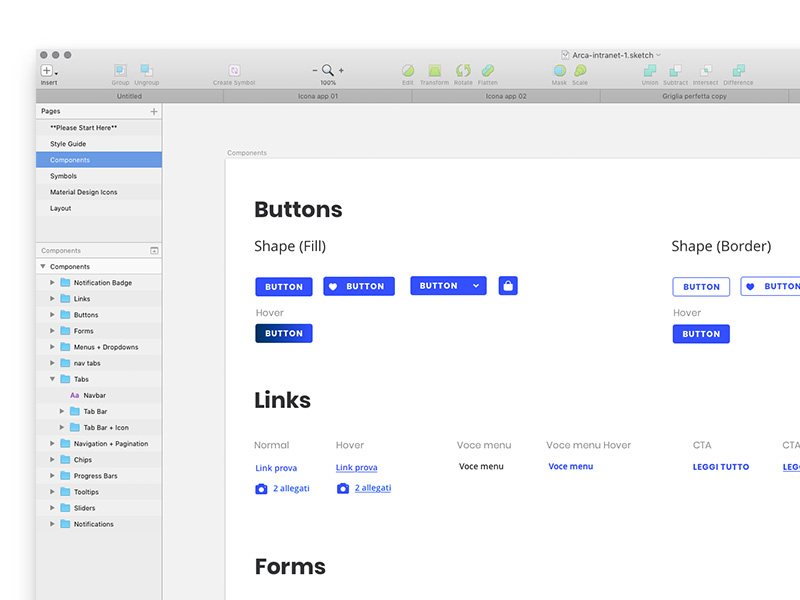Add a new page with the plus icon
This screenshot has height=600, width=800.
pos(154,111)
